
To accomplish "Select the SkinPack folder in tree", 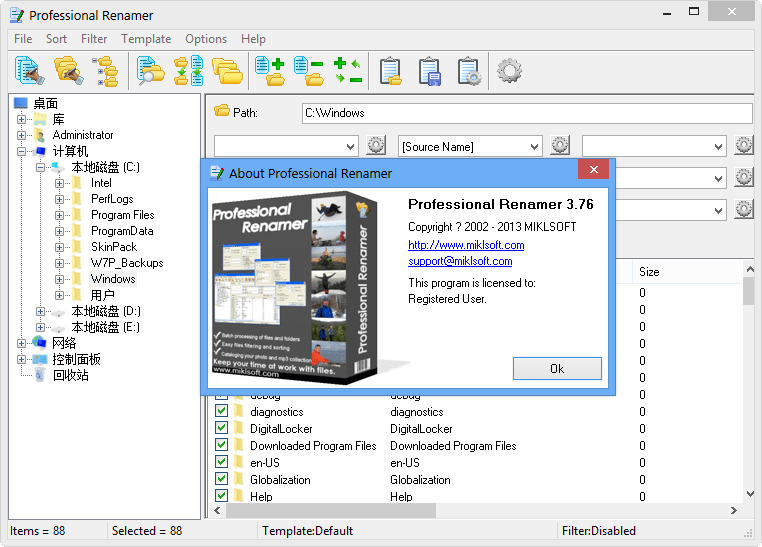I will (x=114, y=247).
